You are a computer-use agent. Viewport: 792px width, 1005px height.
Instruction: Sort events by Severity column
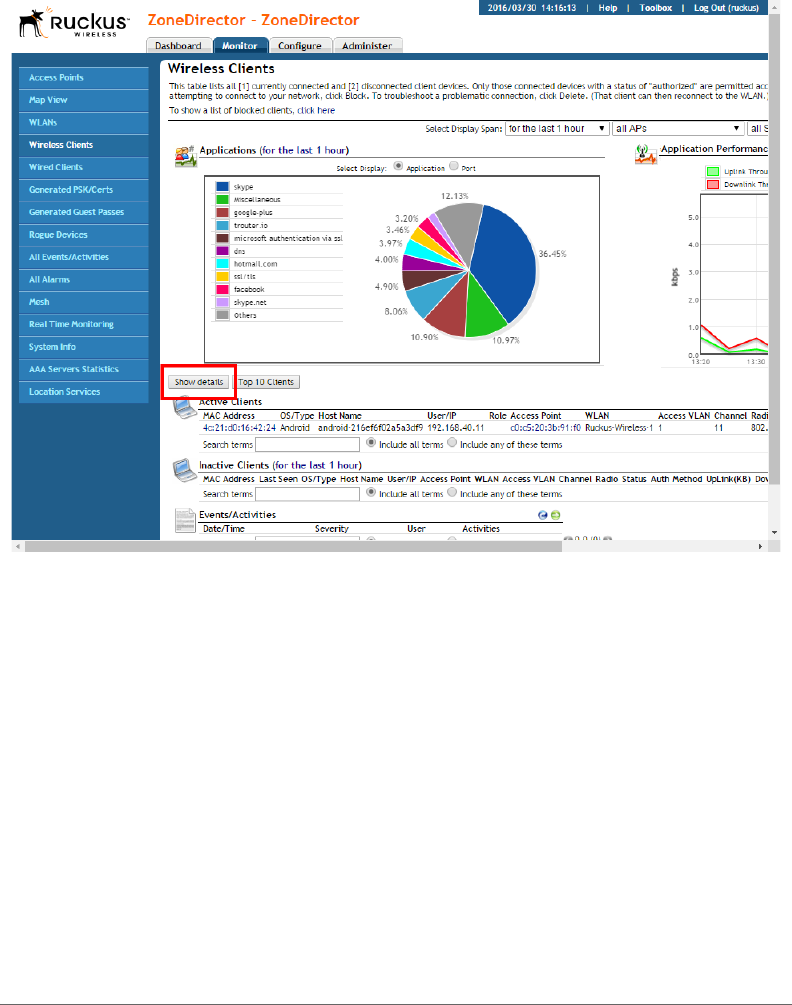click(x=332, y=529)
